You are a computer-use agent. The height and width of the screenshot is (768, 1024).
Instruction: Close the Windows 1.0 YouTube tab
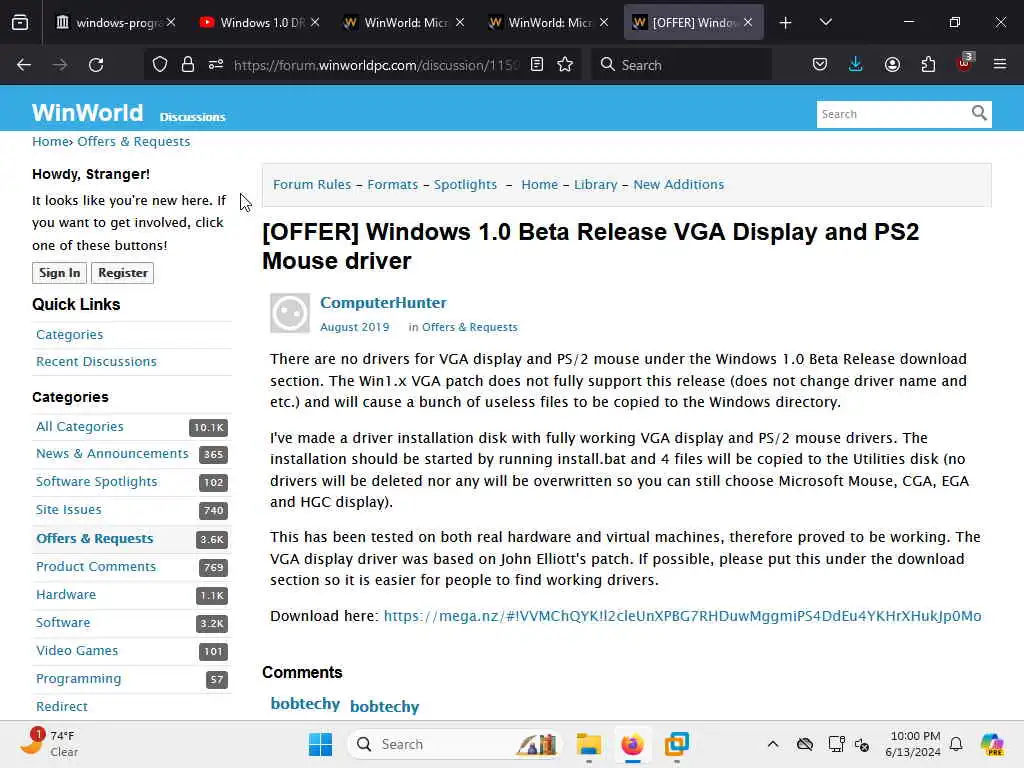coord(315,23)
